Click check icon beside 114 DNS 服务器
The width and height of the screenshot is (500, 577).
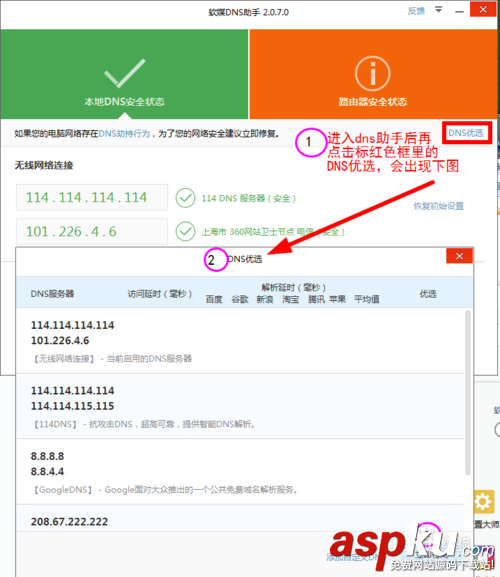(x=185, y=198)
